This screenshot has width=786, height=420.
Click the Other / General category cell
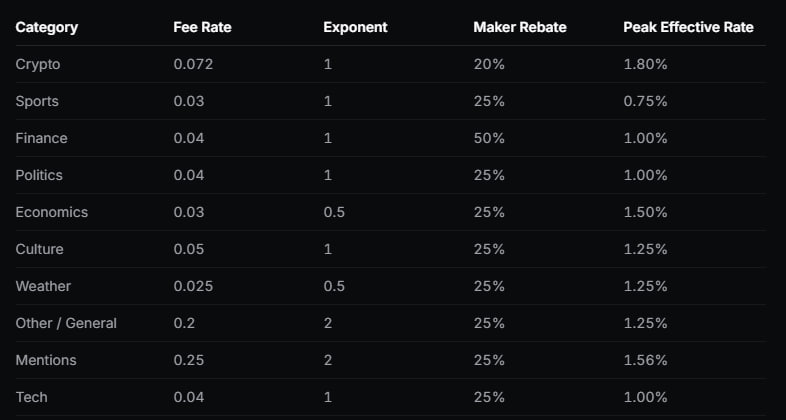pyautogui.click(x=66, y=323)
